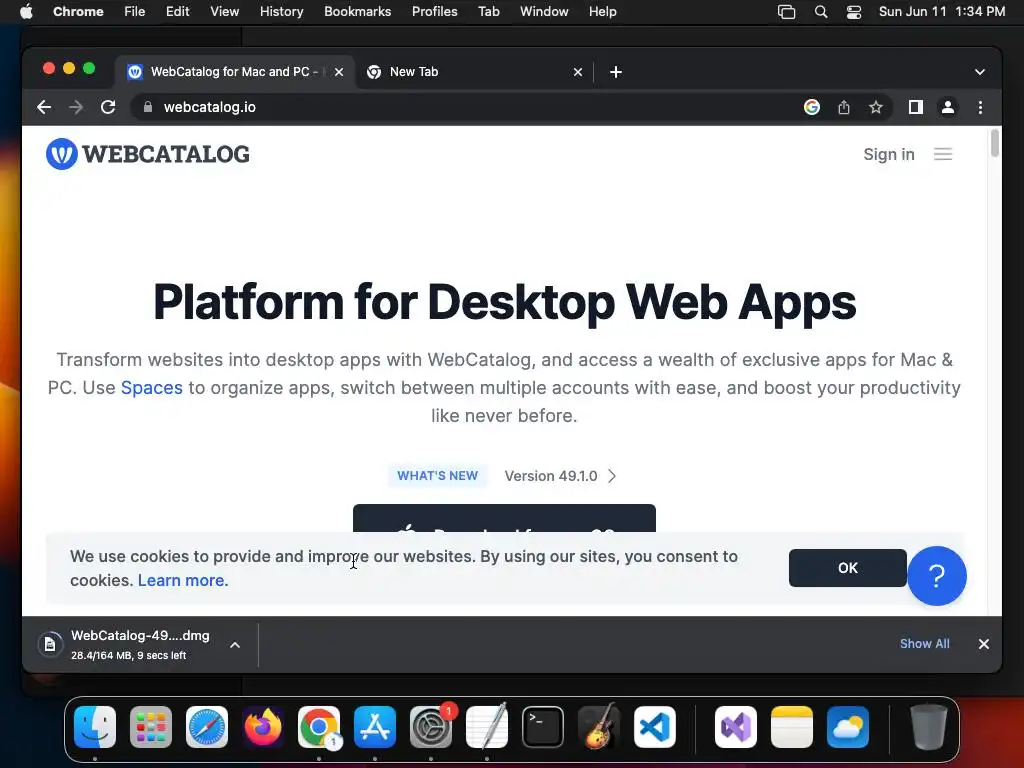Click Sign in
Screen dimensions: 1024x768
(x=889, y=154)
